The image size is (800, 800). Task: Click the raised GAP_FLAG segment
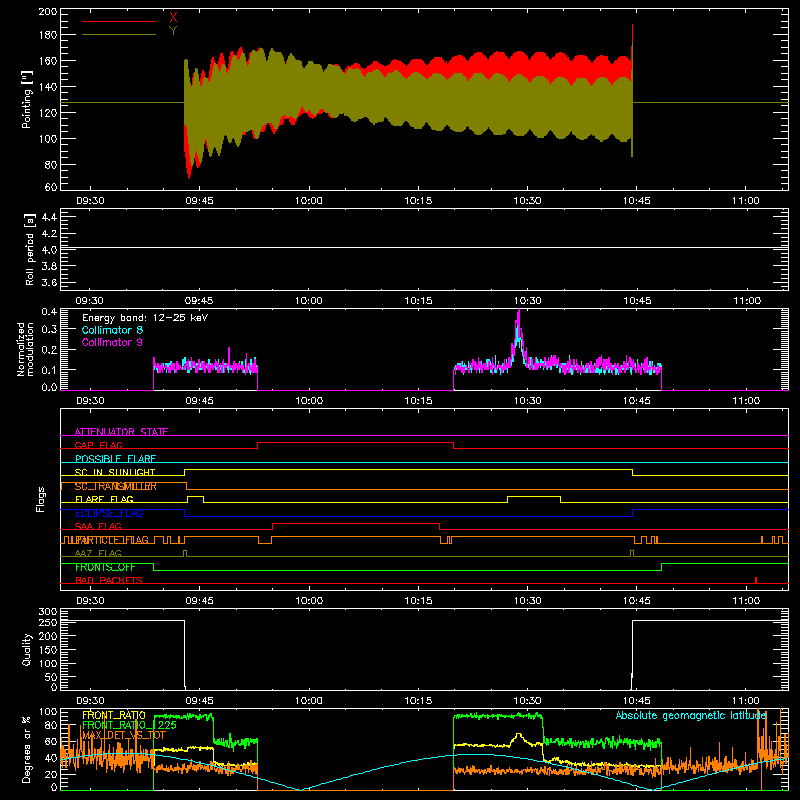(x=356, y=443)
